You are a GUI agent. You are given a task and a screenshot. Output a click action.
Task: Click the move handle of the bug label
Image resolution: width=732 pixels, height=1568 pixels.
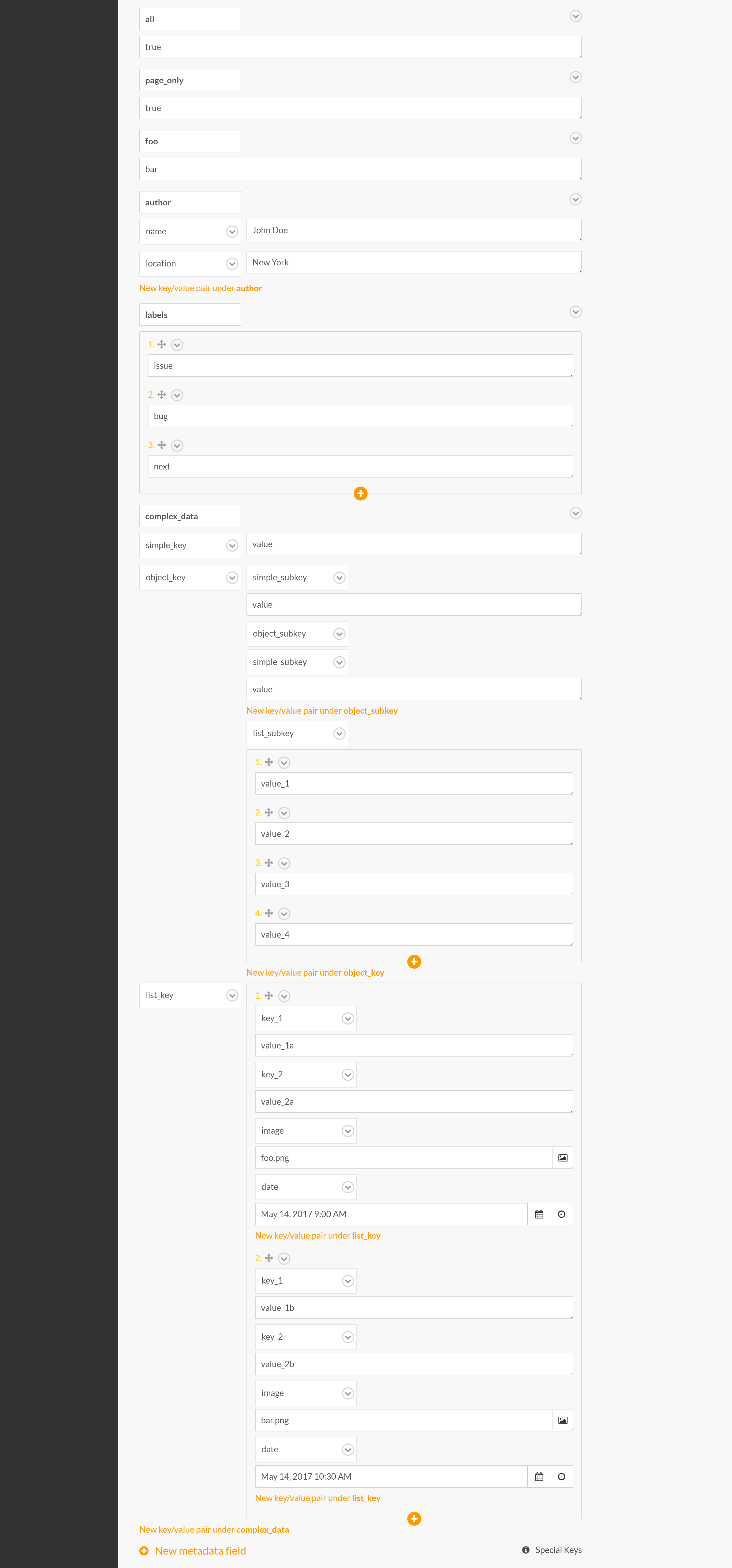[161, 395]
